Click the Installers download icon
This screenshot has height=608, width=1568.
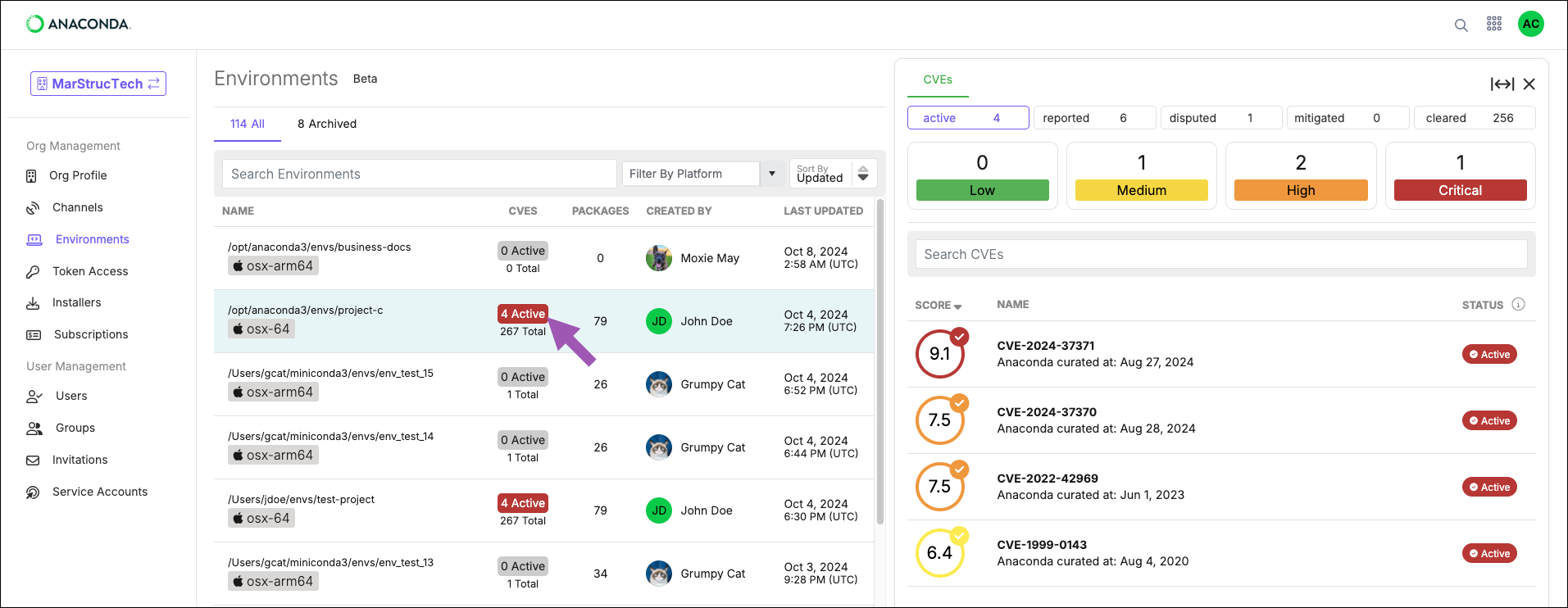coord(33,303)
